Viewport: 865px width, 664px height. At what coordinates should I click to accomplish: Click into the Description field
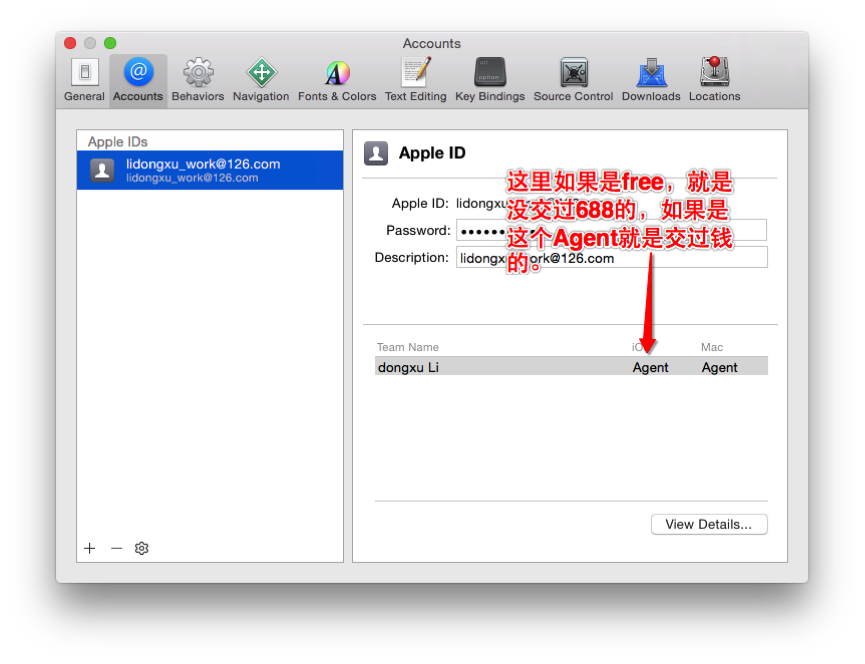pyautogui.click(x=611, y=258)
